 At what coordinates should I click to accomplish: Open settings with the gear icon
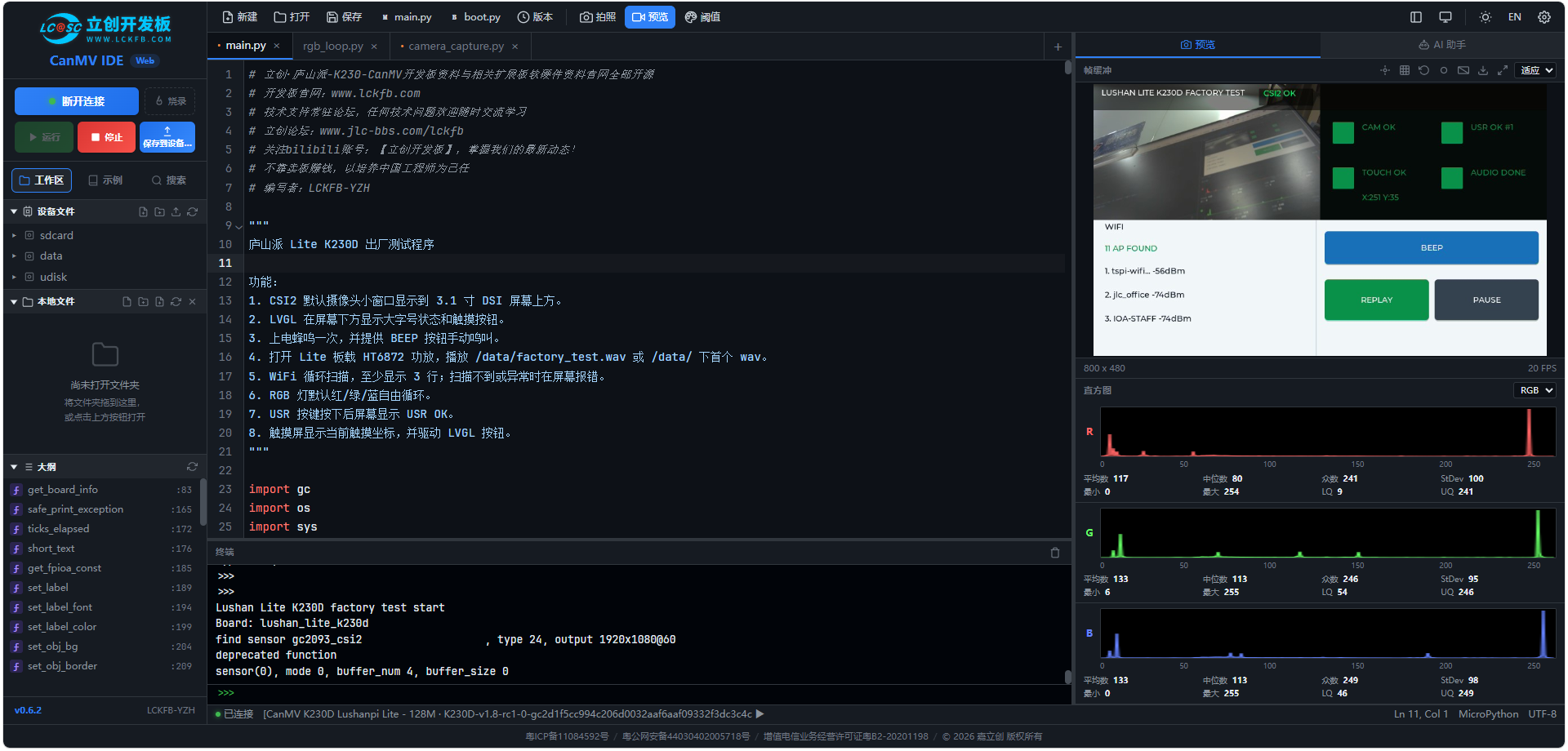pyautogui.click(x=1544, y=17)
